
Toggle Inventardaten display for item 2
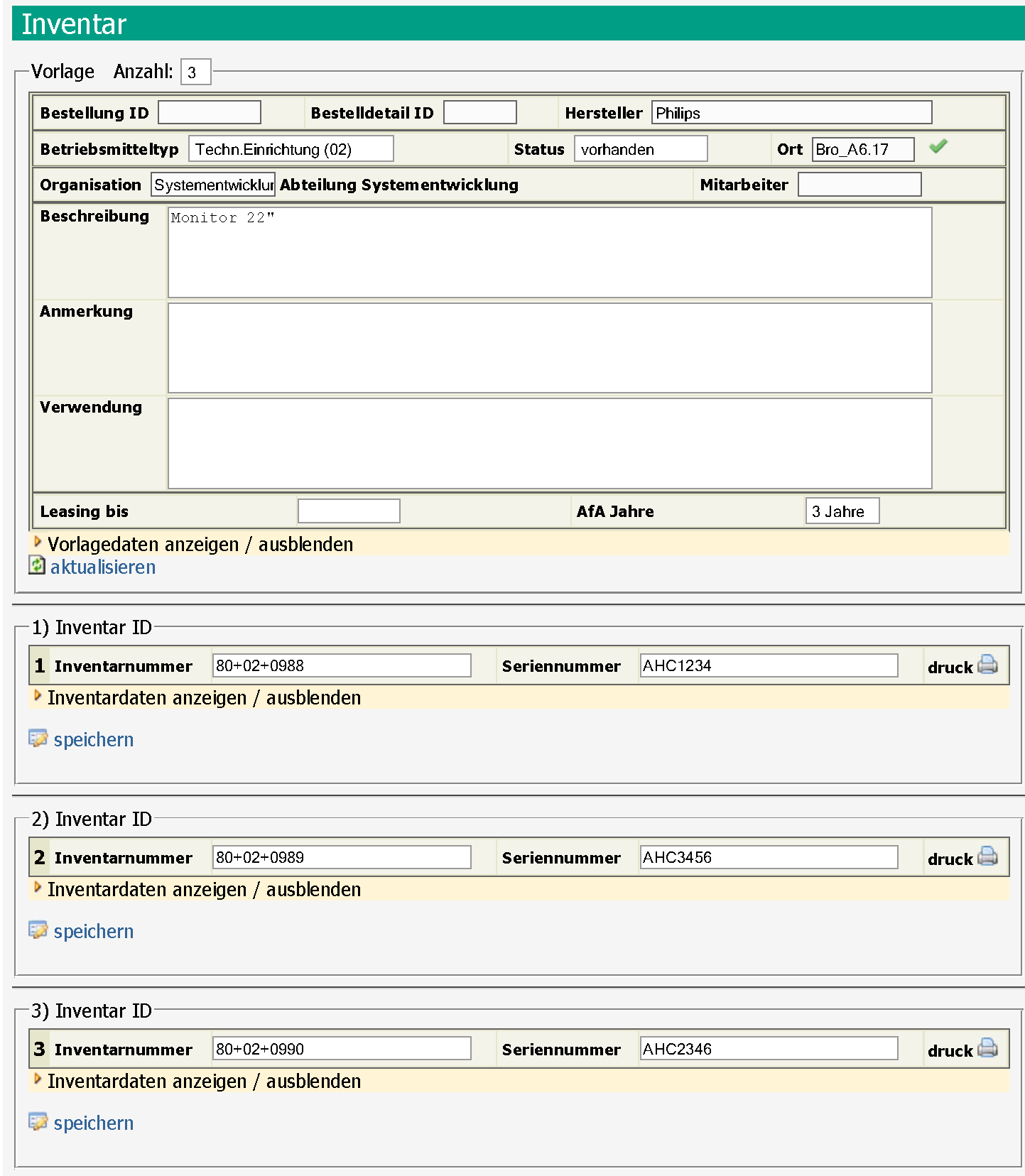203,889
